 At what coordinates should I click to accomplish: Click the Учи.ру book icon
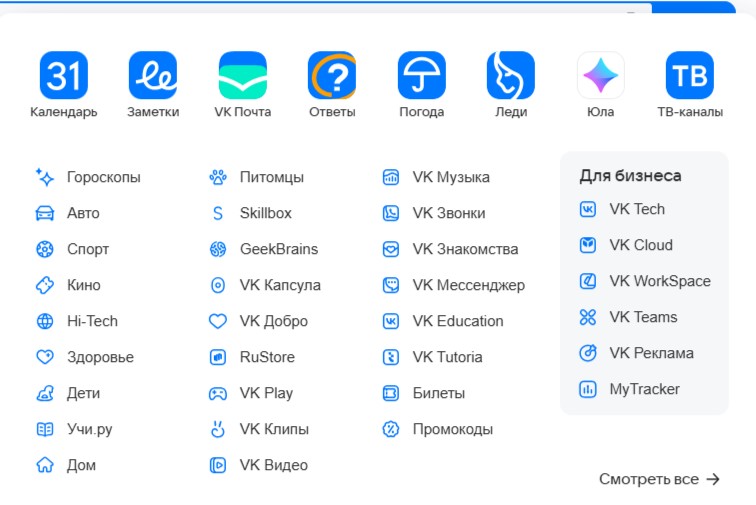pos(45,429)
